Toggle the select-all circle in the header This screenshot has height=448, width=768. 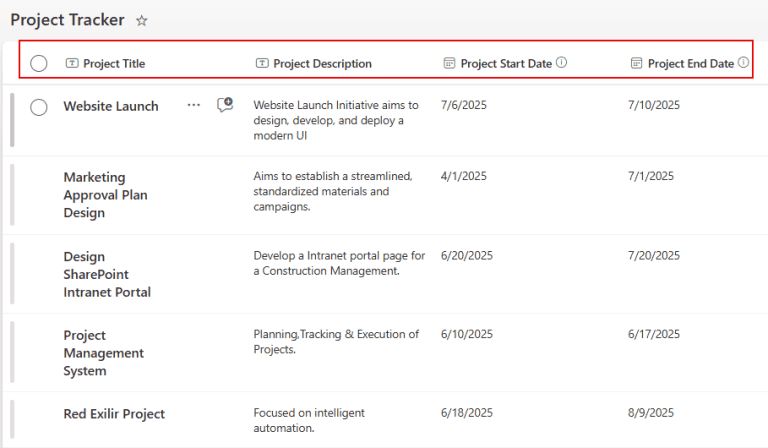[39, 63]
